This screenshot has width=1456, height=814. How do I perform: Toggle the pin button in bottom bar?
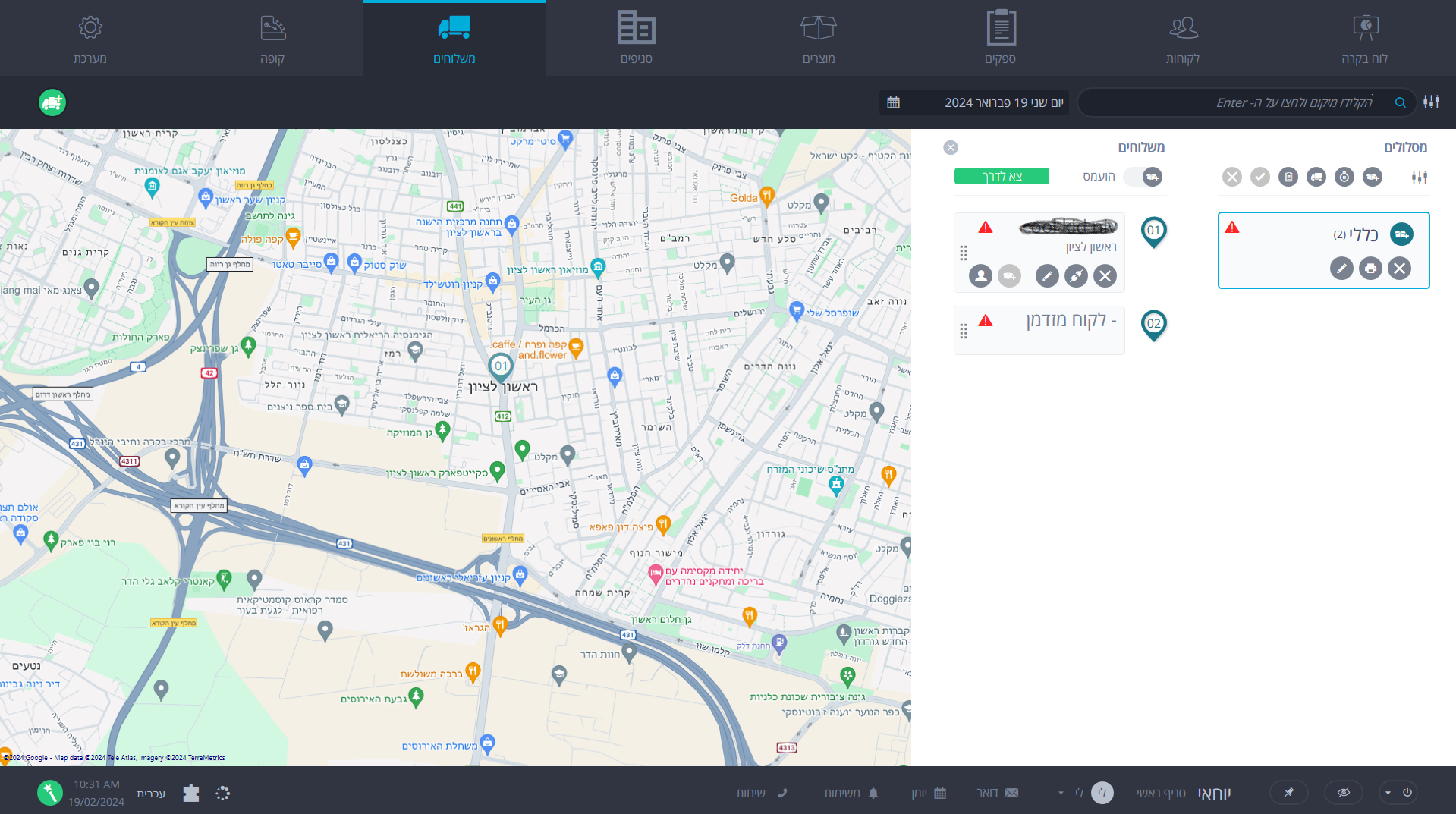coord(1288,792)
